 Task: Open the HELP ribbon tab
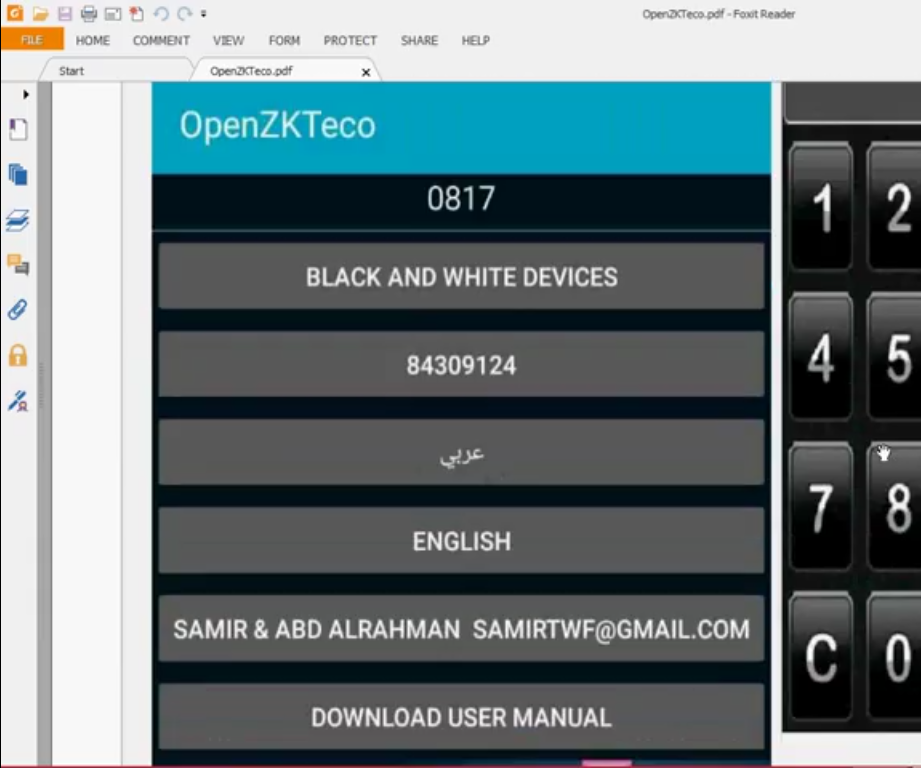[476, 41]
